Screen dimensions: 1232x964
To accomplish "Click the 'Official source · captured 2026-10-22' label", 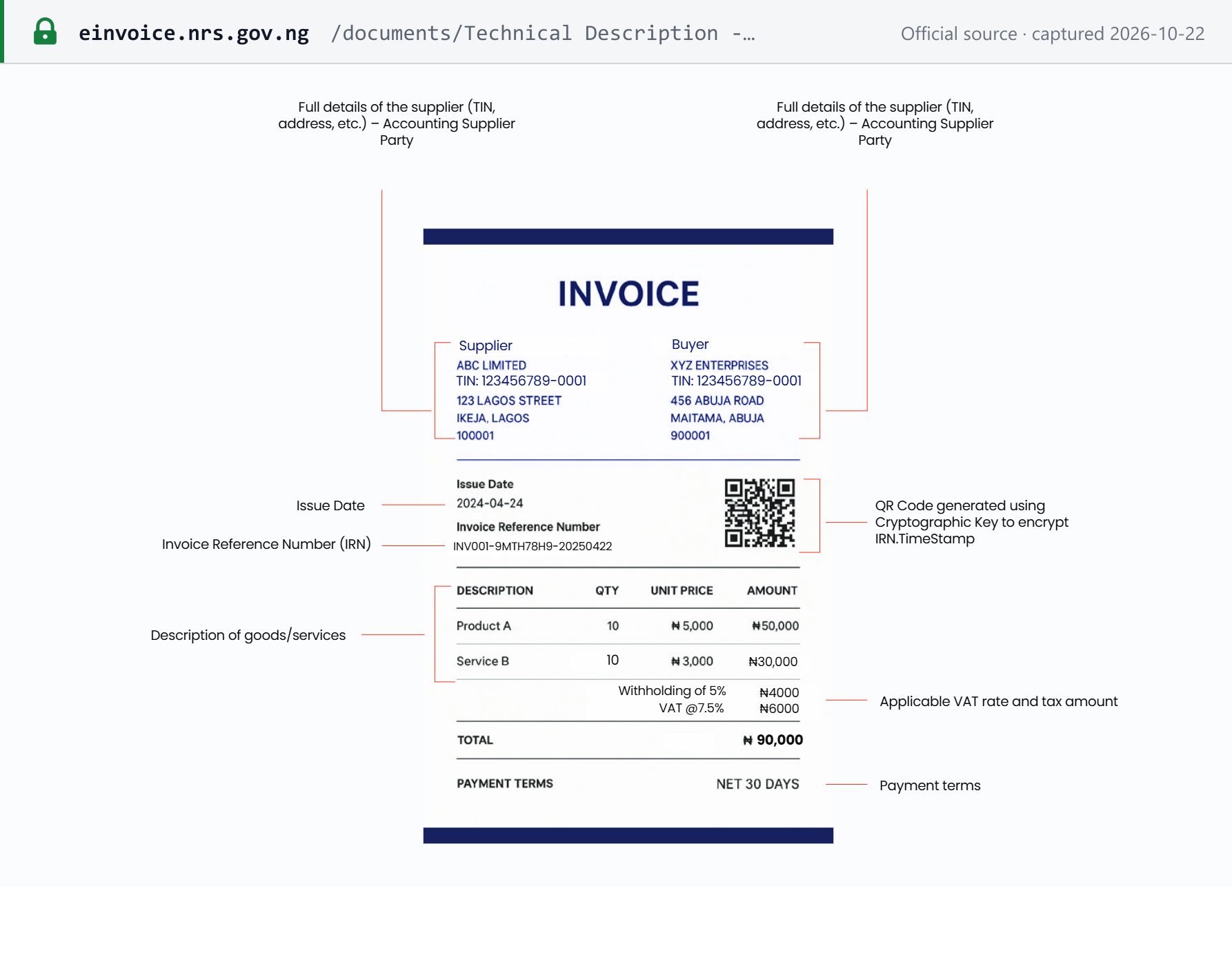I will pyautogui.click(x=1053, y=34).
